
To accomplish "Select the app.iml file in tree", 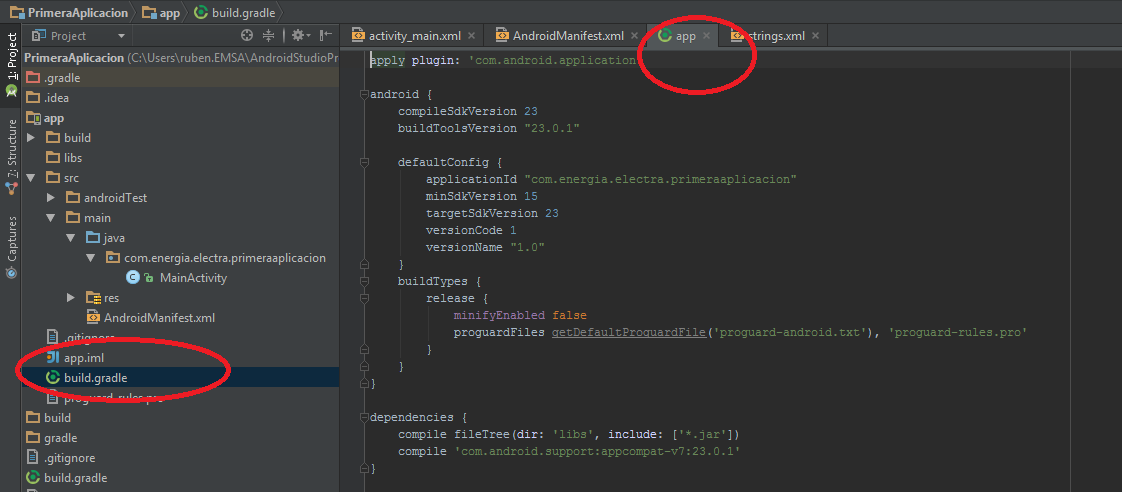I will [180, 358].
